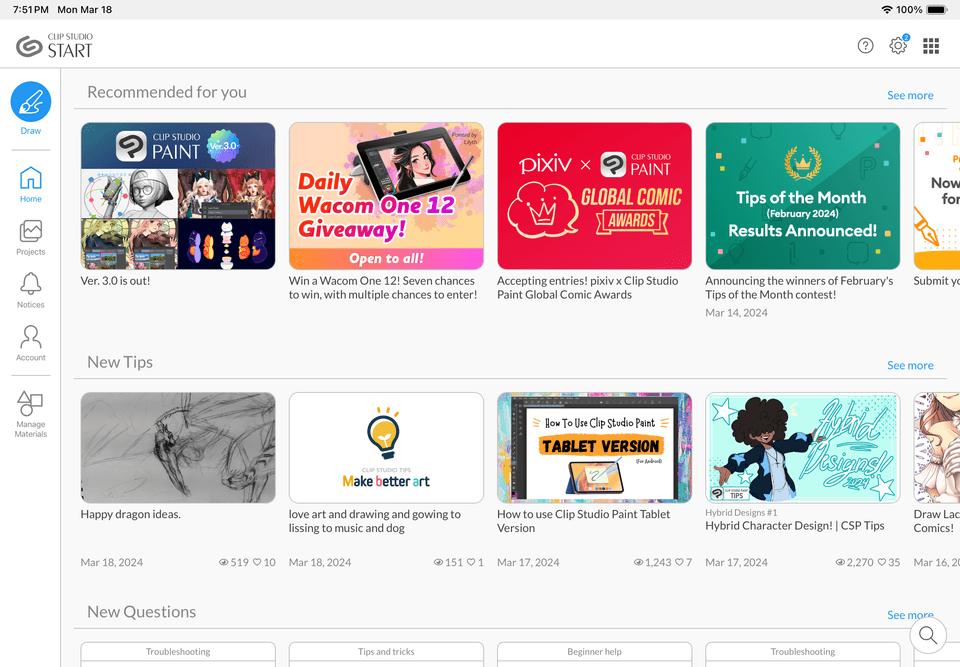Open the Daily Wacom One 12 Giveaway banner
Screen dimensions: 960x667
tap(386, 196)
